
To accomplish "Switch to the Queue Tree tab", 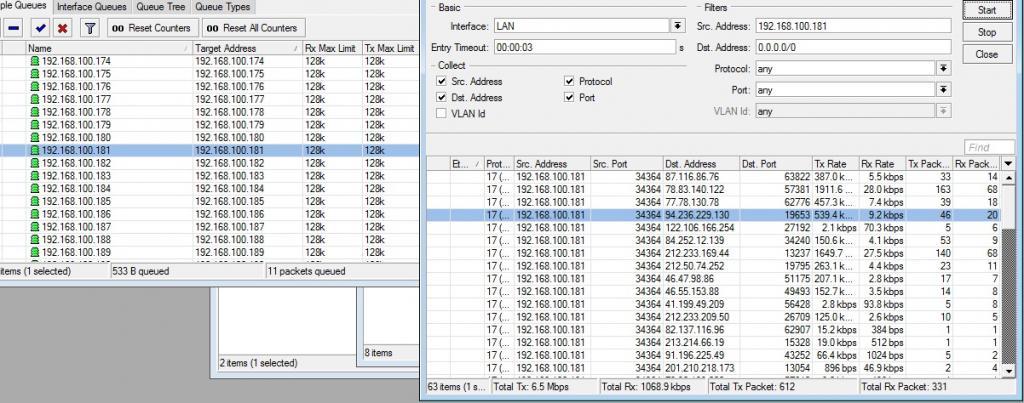I will click(x=163, y=7).
